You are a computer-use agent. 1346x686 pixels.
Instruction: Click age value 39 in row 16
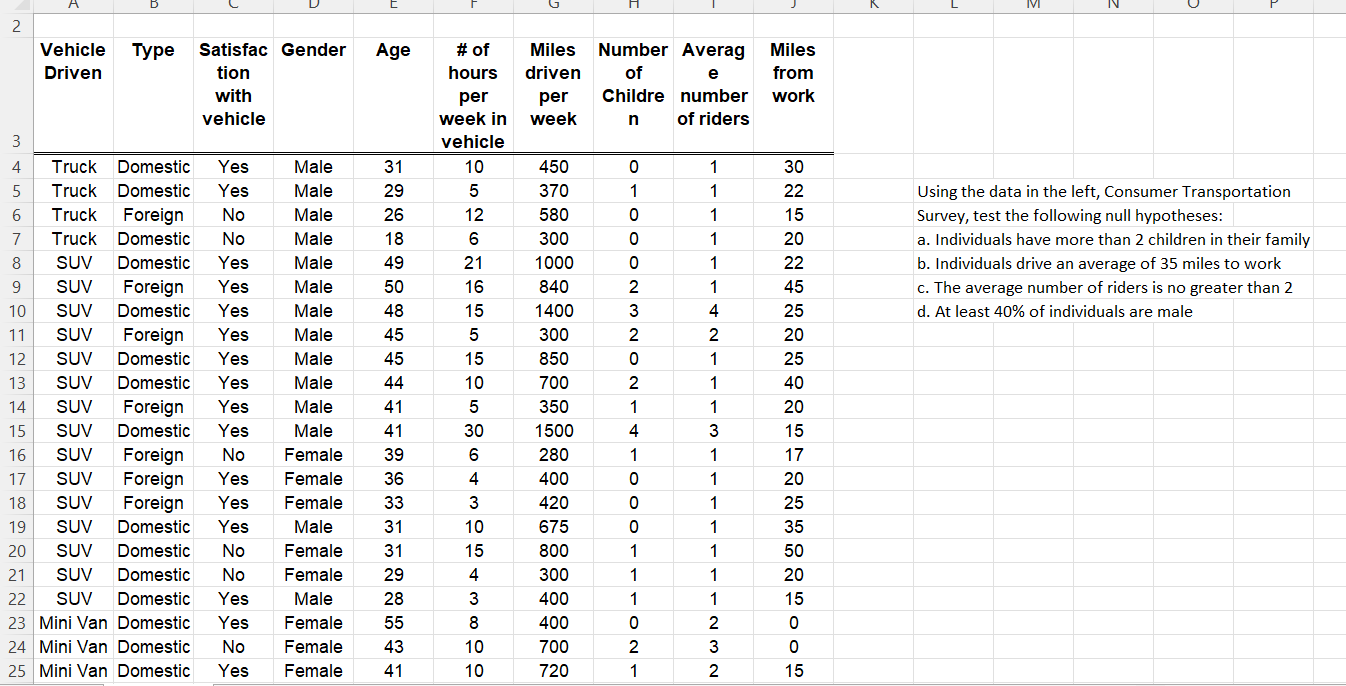pyautogui.click(x=393, y=455)
